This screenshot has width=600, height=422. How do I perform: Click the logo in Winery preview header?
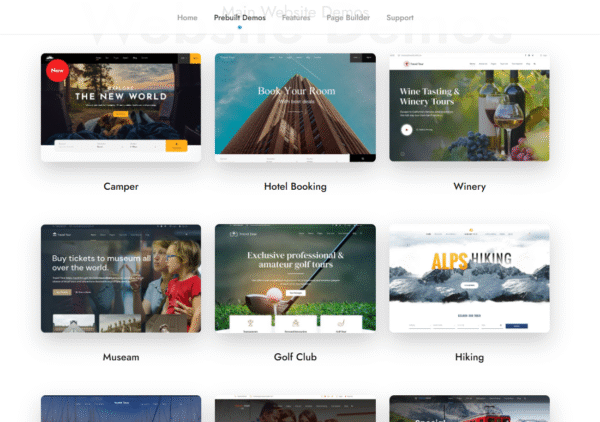414,64
